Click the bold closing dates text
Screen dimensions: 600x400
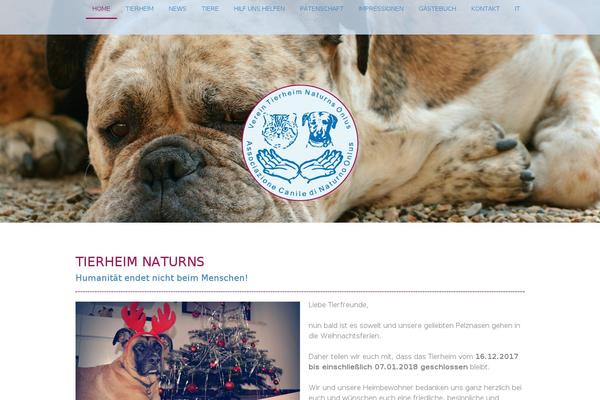pyautogui.click(x=413, y=361)
